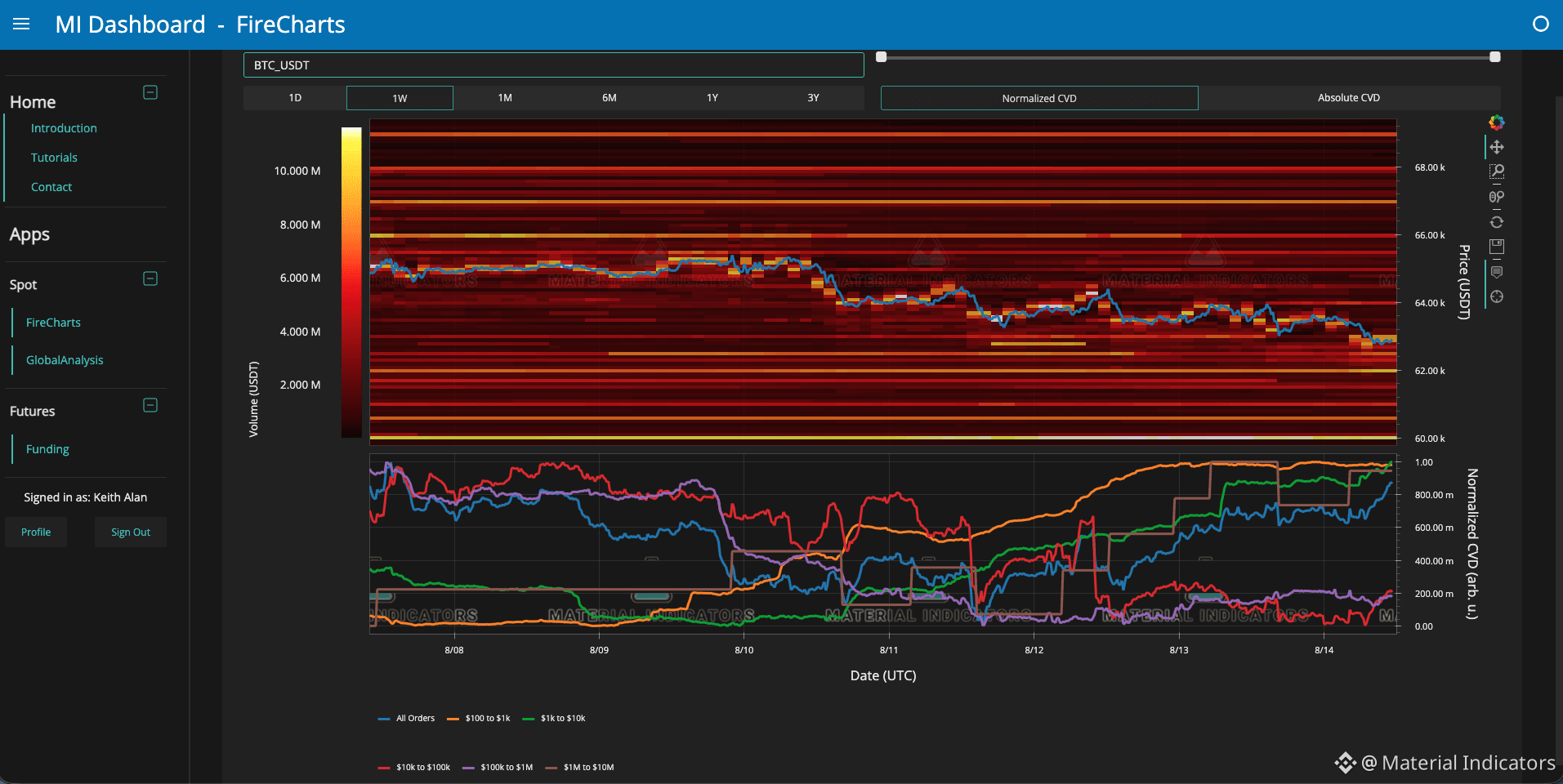The height and width of the screenshot is (784, 1563).
Task: Click the circle icon in header
Action: click(1540, 24)
